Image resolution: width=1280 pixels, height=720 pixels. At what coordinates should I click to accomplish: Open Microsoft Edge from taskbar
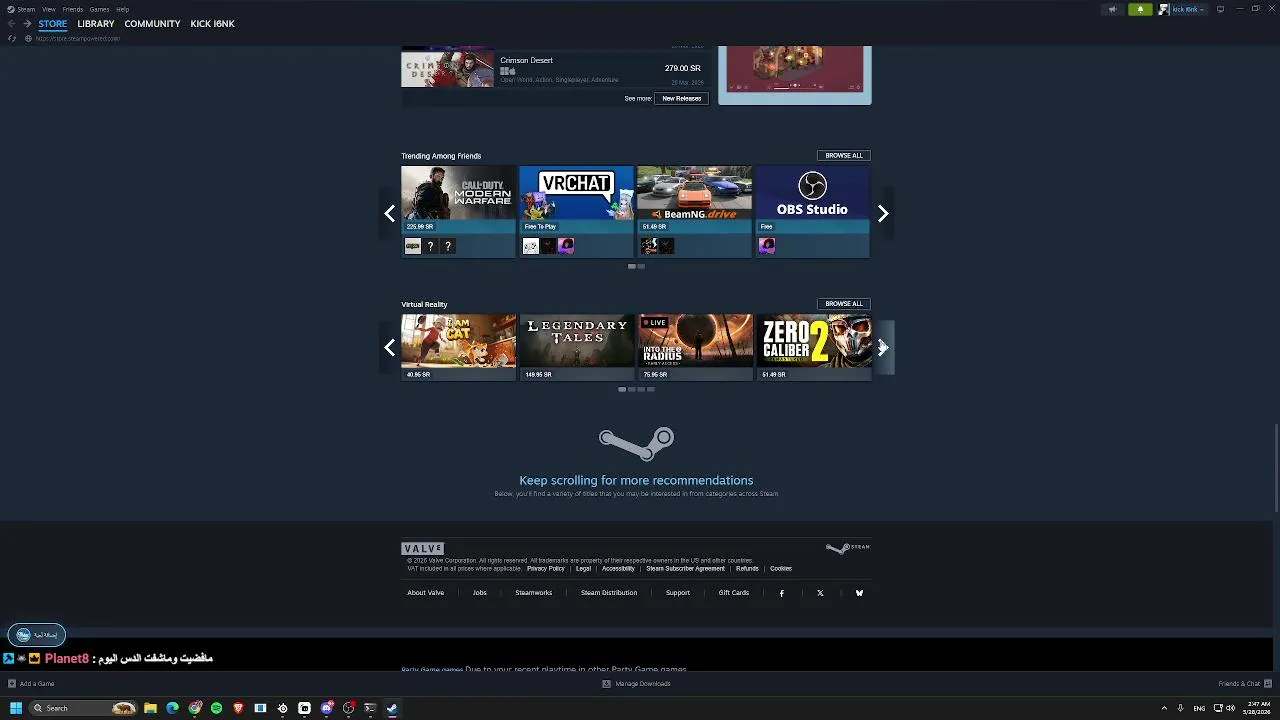coord(172,708)
